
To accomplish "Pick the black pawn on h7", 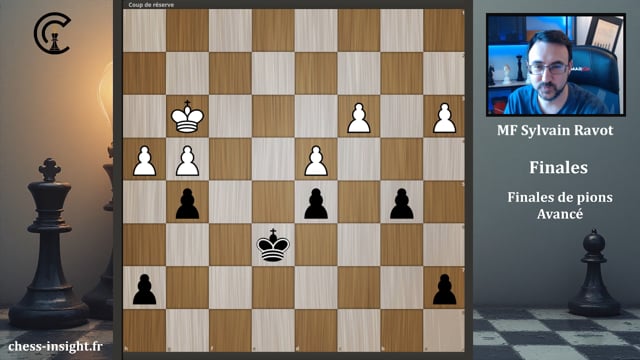I will click(x=144, y=289).
